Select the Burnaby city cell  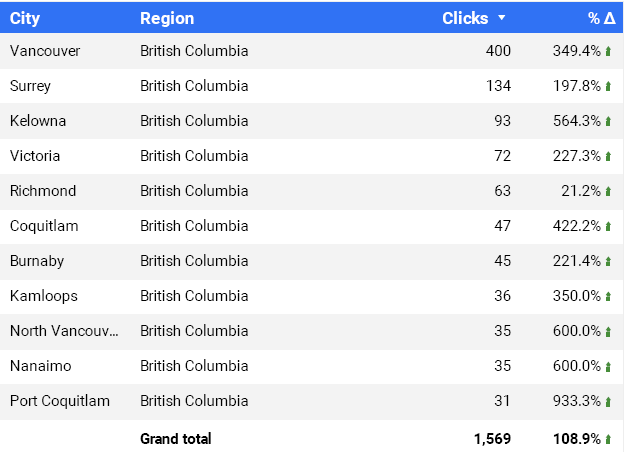pos(37,261)
